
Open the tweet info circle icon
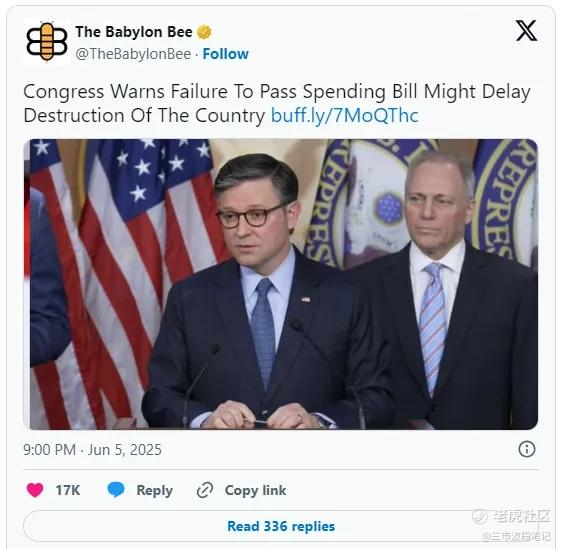tap(527, 449)
